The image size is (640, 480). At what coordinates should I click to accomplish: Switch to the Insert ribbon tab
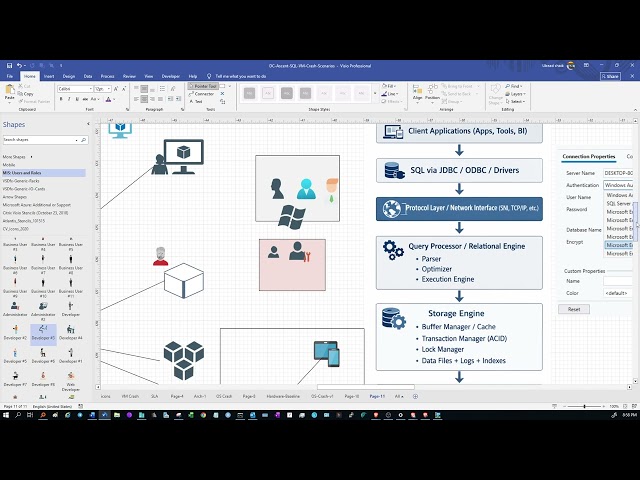click(x=49, y=76)
